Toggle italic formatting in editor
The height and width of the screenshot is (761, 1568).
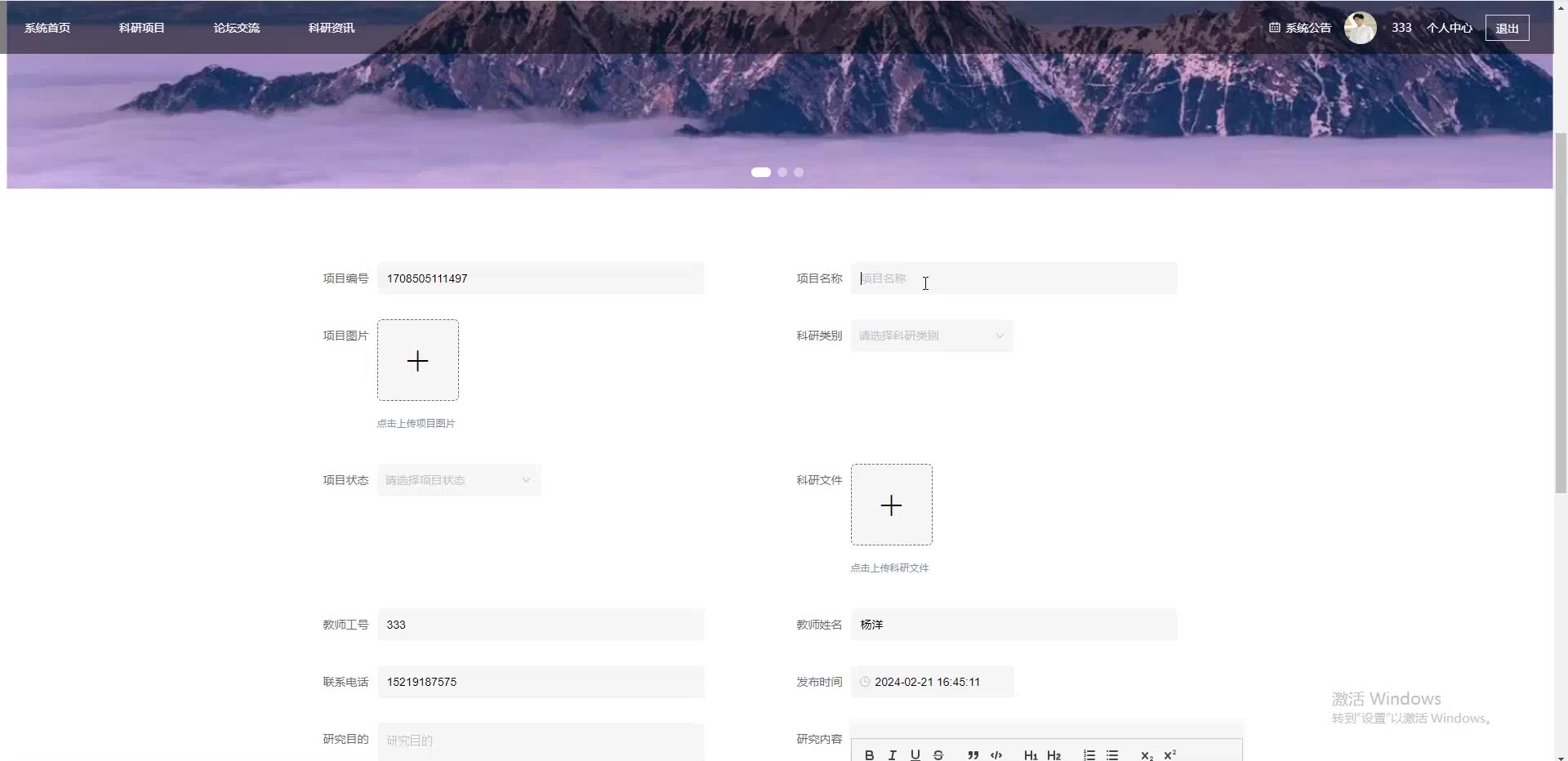[x=893, y=755]
